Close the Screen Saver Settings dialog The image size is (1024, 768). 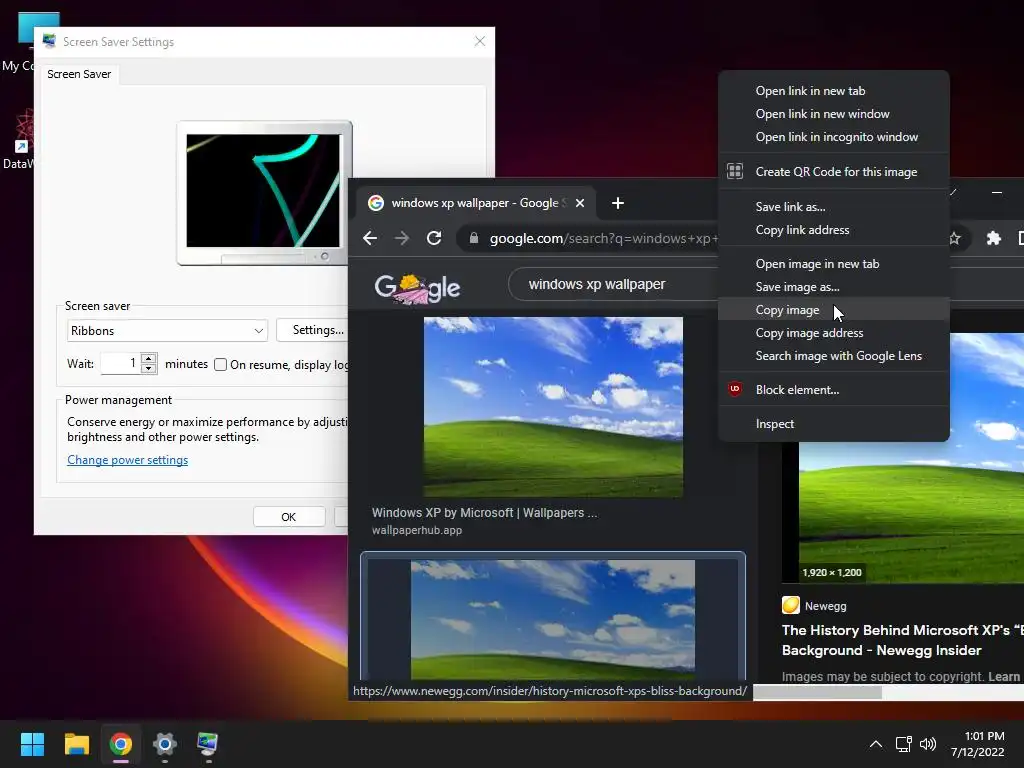(x=480, y=41)
